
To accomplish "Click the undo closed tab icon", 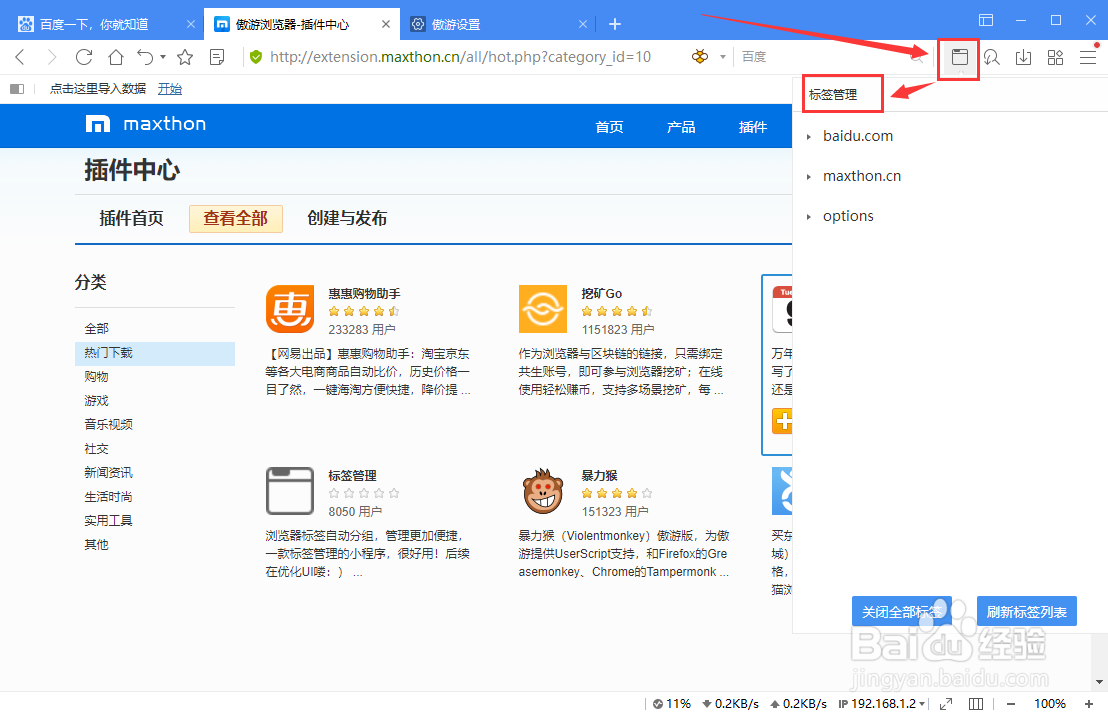I will click(x=145, y=57).
